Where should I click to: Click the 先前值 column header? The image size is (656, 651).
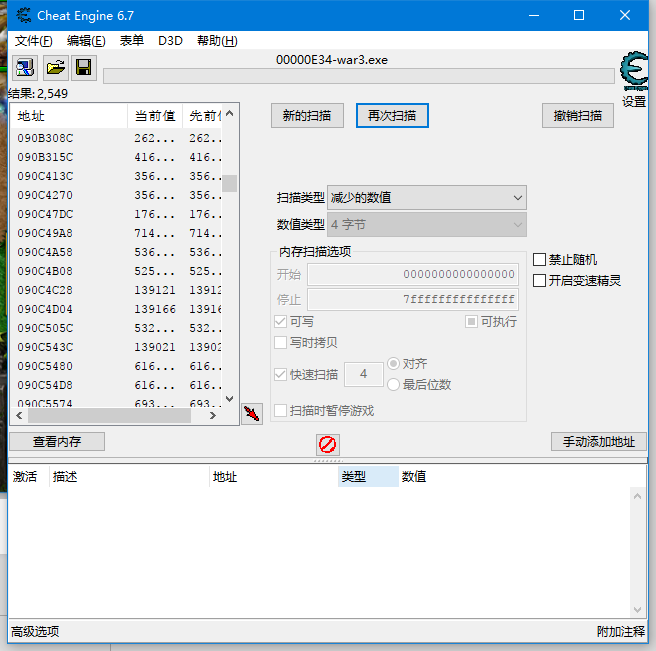click(x=202, y=116)
